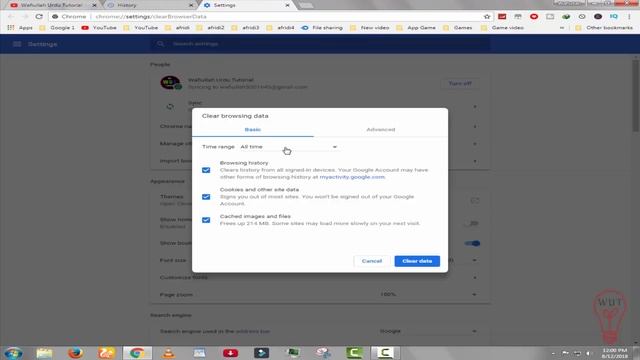This screenshot has height=360, width=640.
Task: Click the browser forward arrow
Action: click(x=25, y=17)
